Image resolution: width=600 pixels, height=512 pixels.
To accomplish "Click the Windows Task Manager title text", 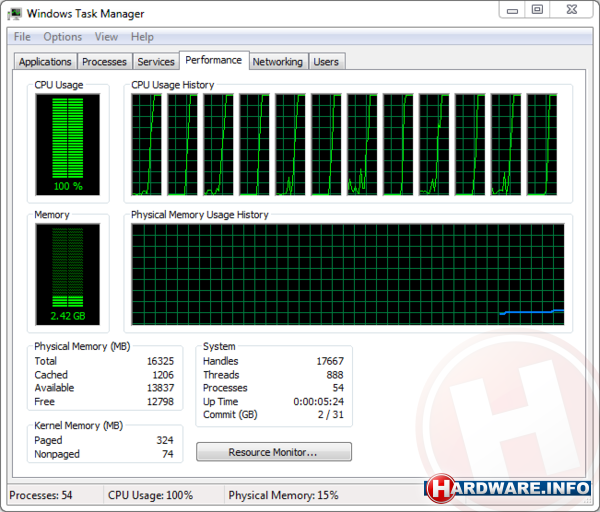I will click(85, 14).
